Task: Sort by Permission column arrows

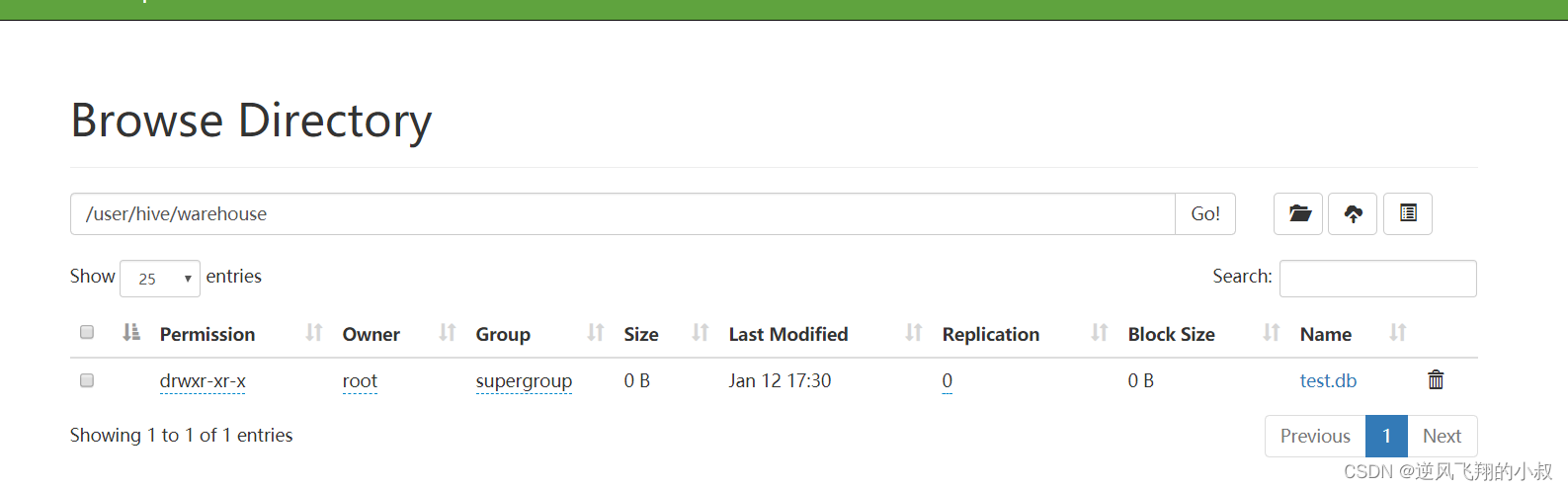Action: 314,333
